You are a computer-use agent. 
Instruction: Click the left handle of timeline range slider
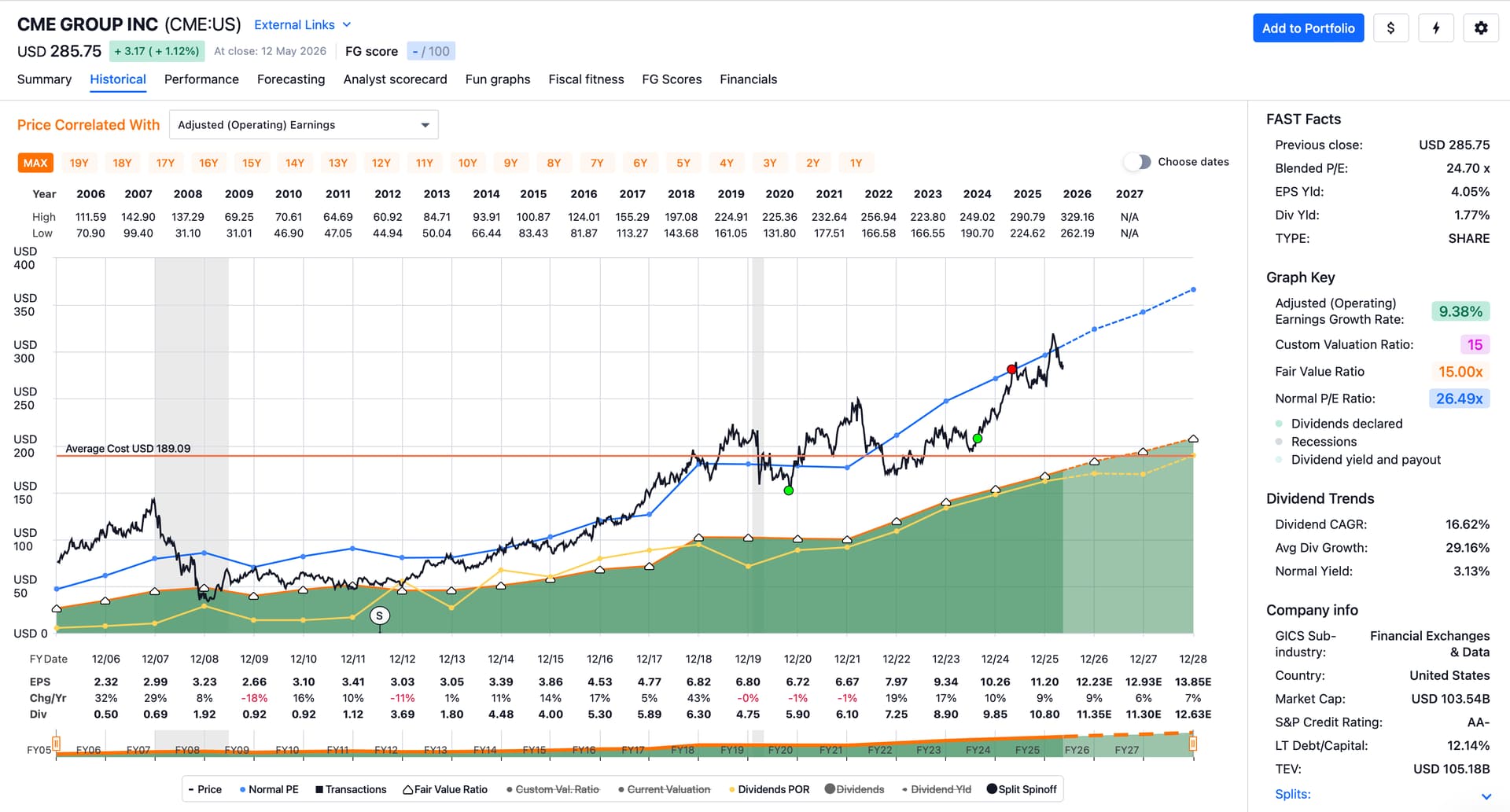(57, 743)
